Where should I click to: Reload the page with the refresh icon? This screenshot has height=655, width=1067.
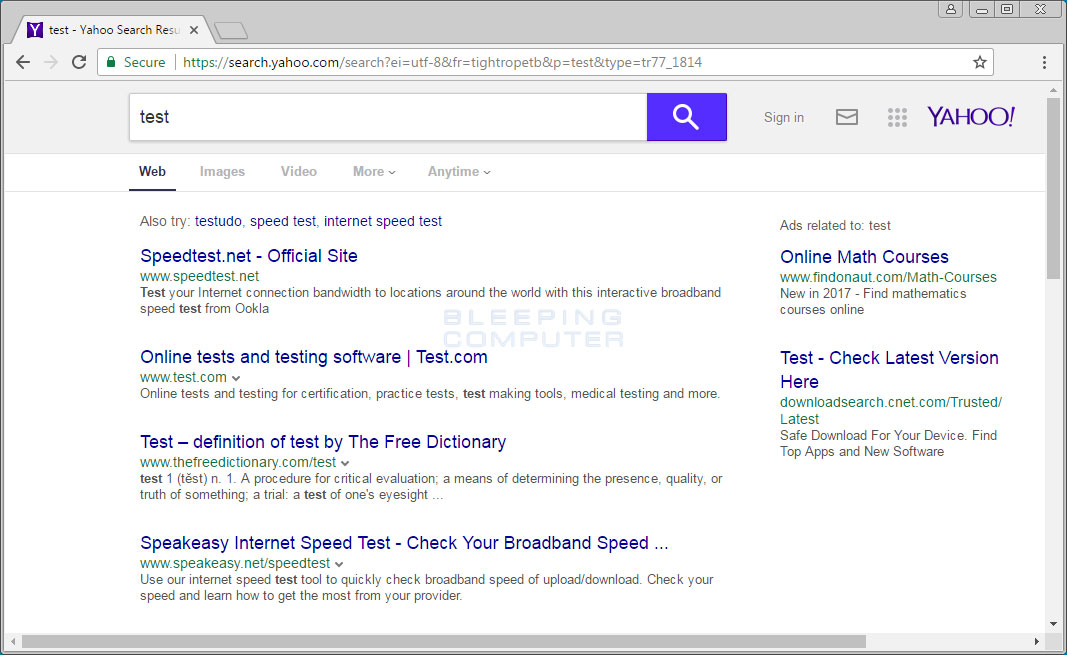(79, 62)
